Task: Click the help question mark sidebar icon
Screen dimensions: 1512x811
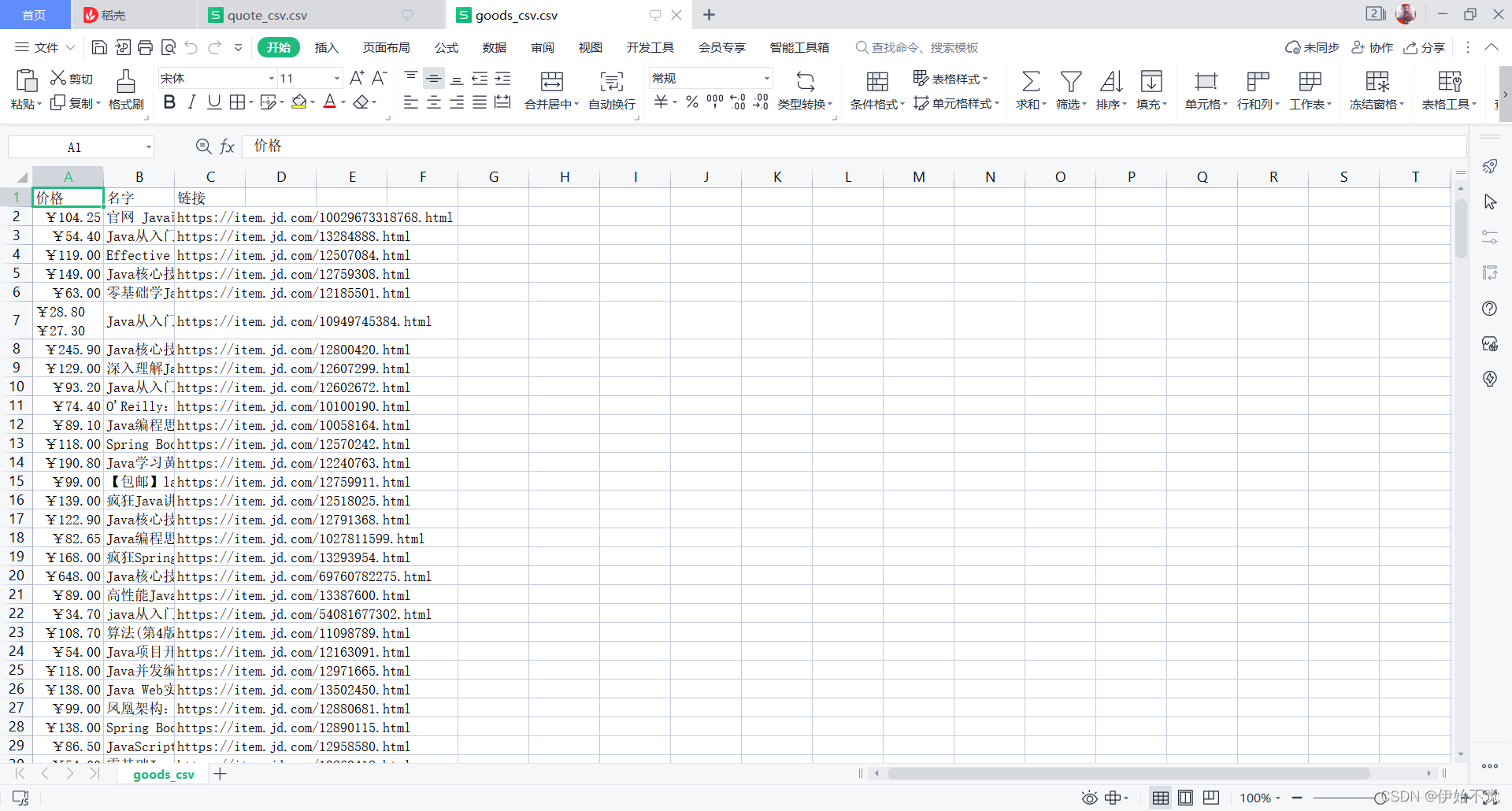Action: [x=1489, y=309]
